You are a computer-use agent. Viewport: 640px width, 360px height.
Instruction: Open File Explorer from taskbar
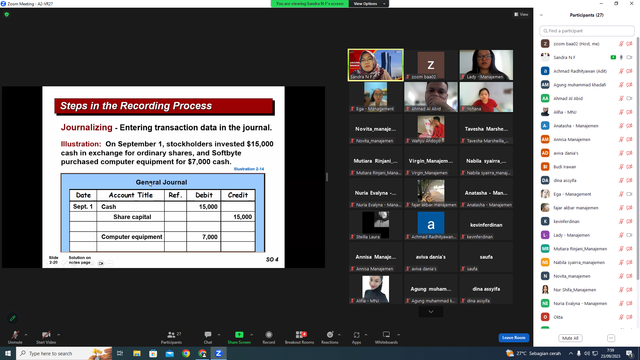tap(137, 353)
